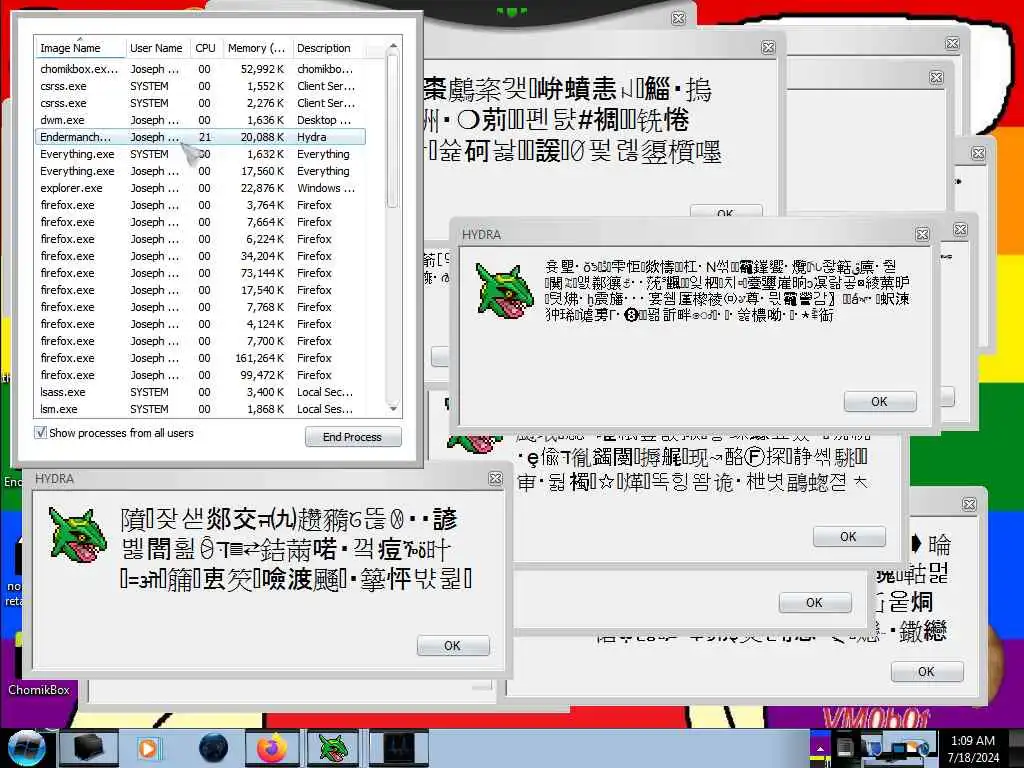Select firefox.exe row using 4,124 K

click(x=200, y=323)
